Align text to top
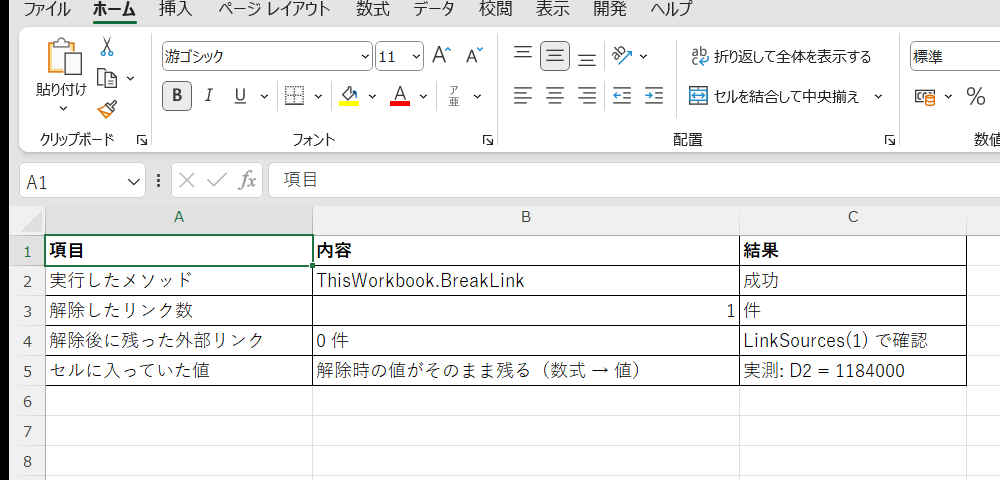 523,55
